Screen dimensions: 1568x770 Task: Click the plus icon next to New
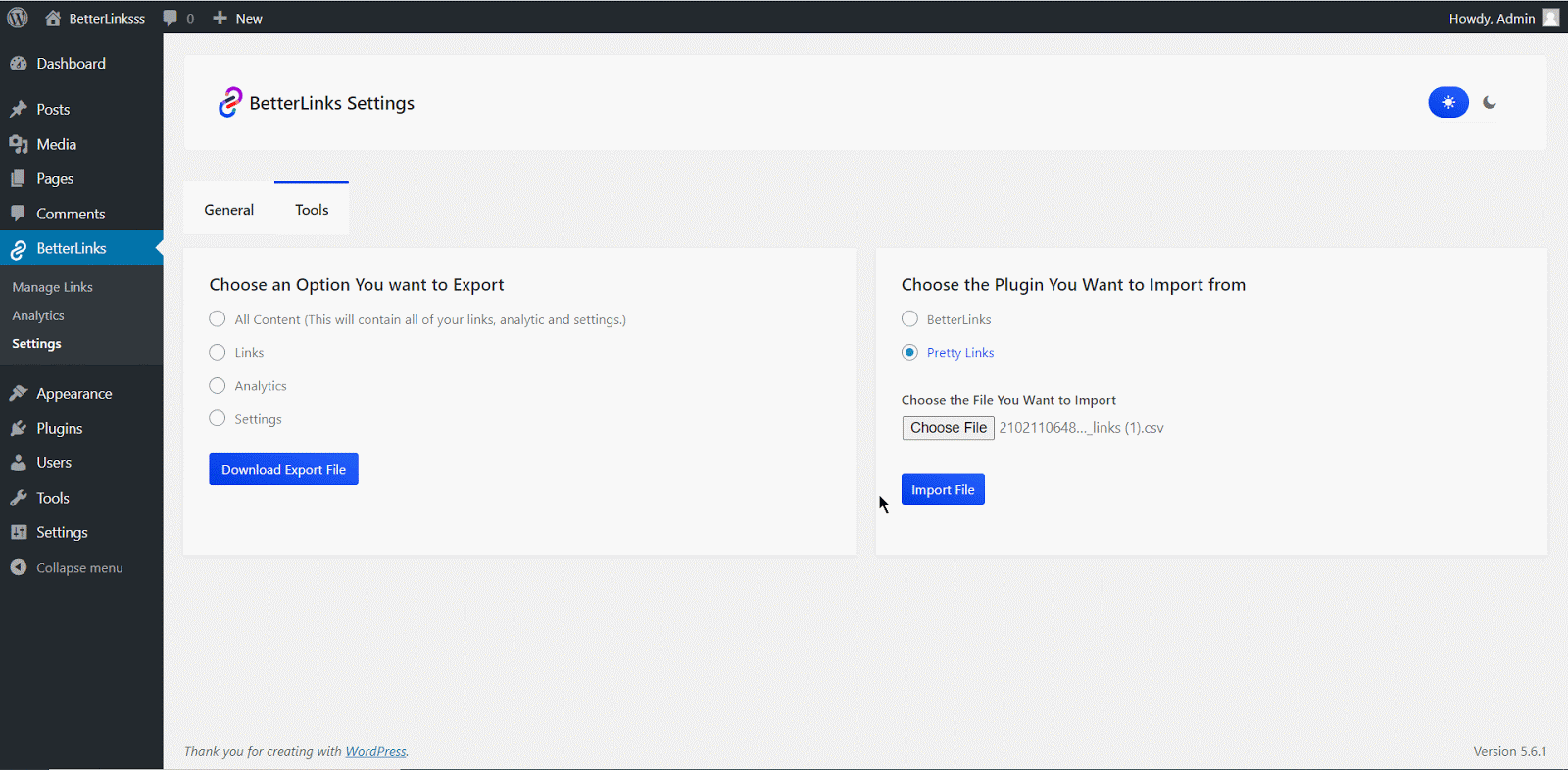220,18
